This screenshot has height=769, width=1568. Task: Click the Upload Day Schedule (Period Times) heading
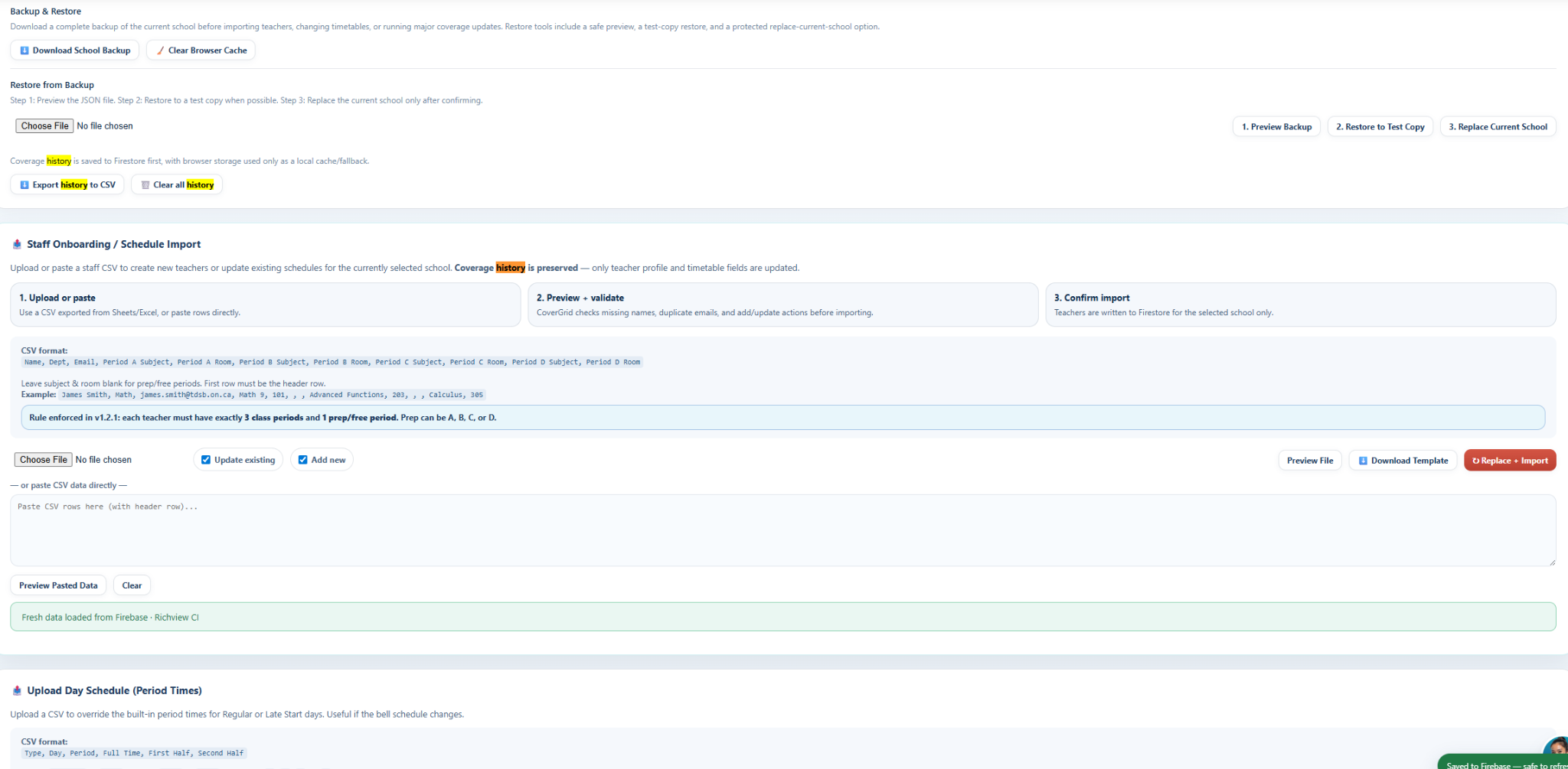115,690
